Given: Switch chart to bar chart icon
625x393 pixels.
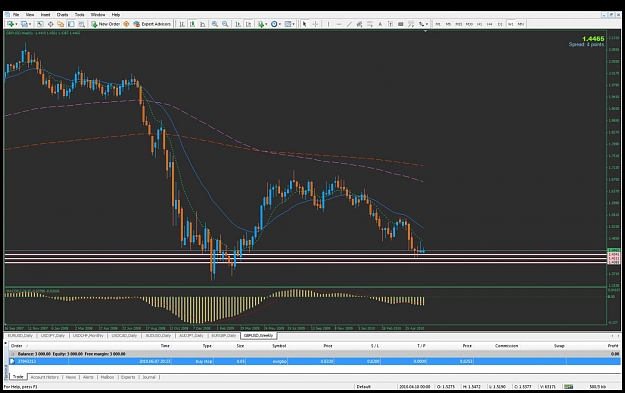Looking at the screenshot, I should click(x=182, y=24).
